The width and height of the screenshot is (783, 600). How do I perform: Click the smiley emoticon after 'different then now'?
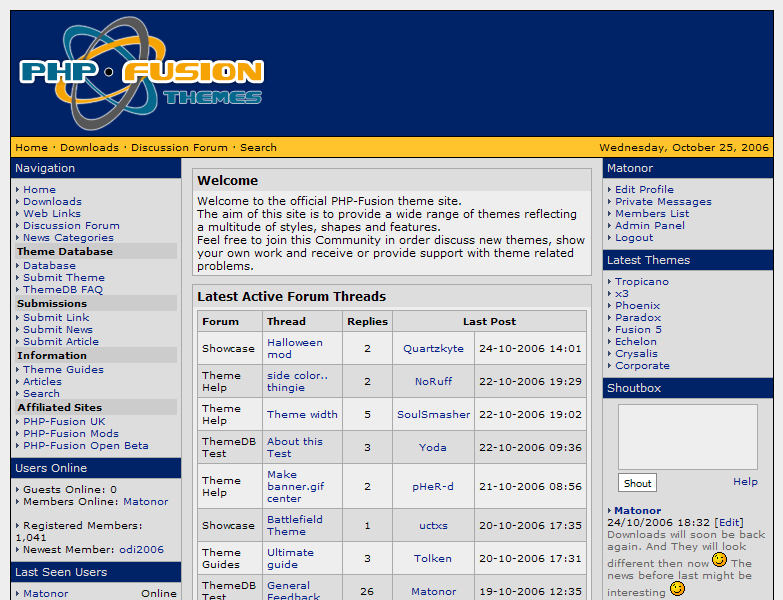(x=719, y=560)
